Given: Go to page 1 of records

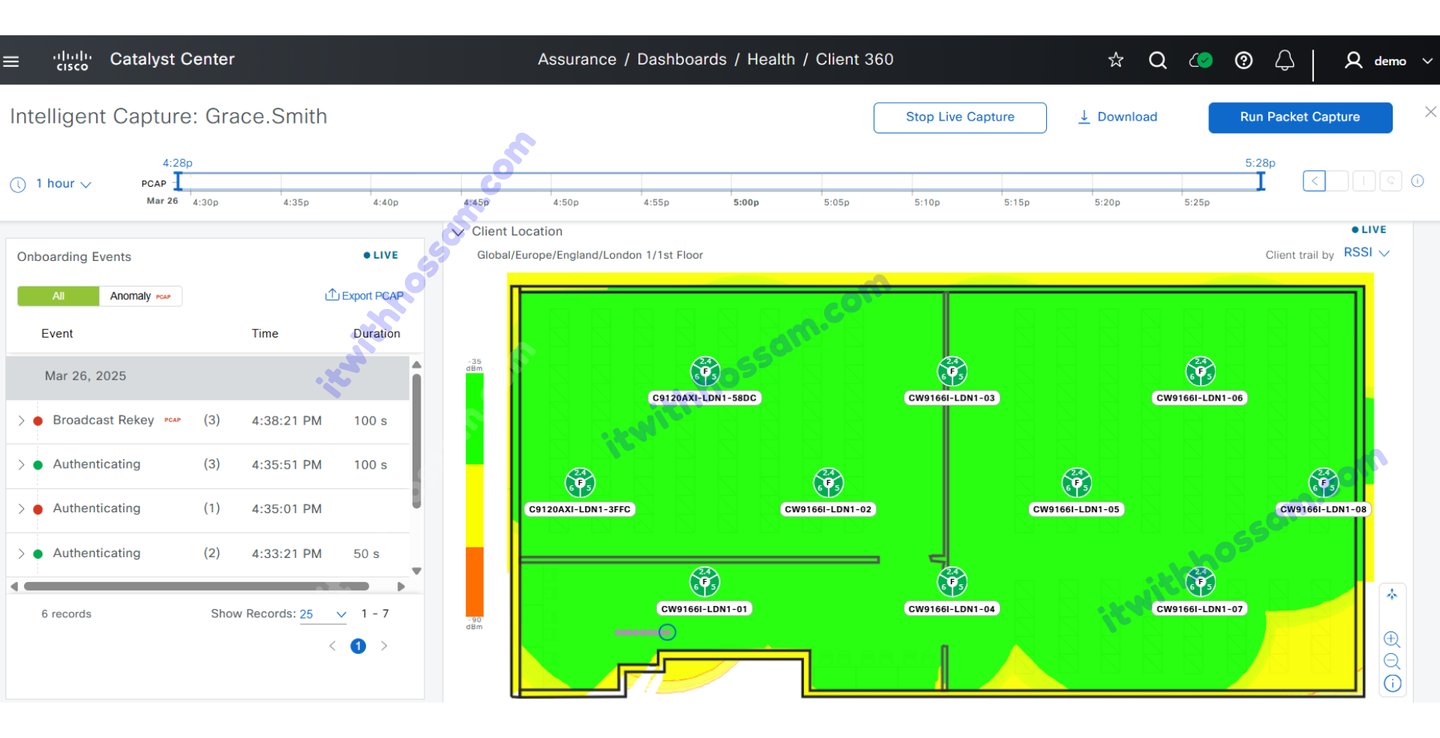Looking at the screenshot, I should (x=358, y=646).
